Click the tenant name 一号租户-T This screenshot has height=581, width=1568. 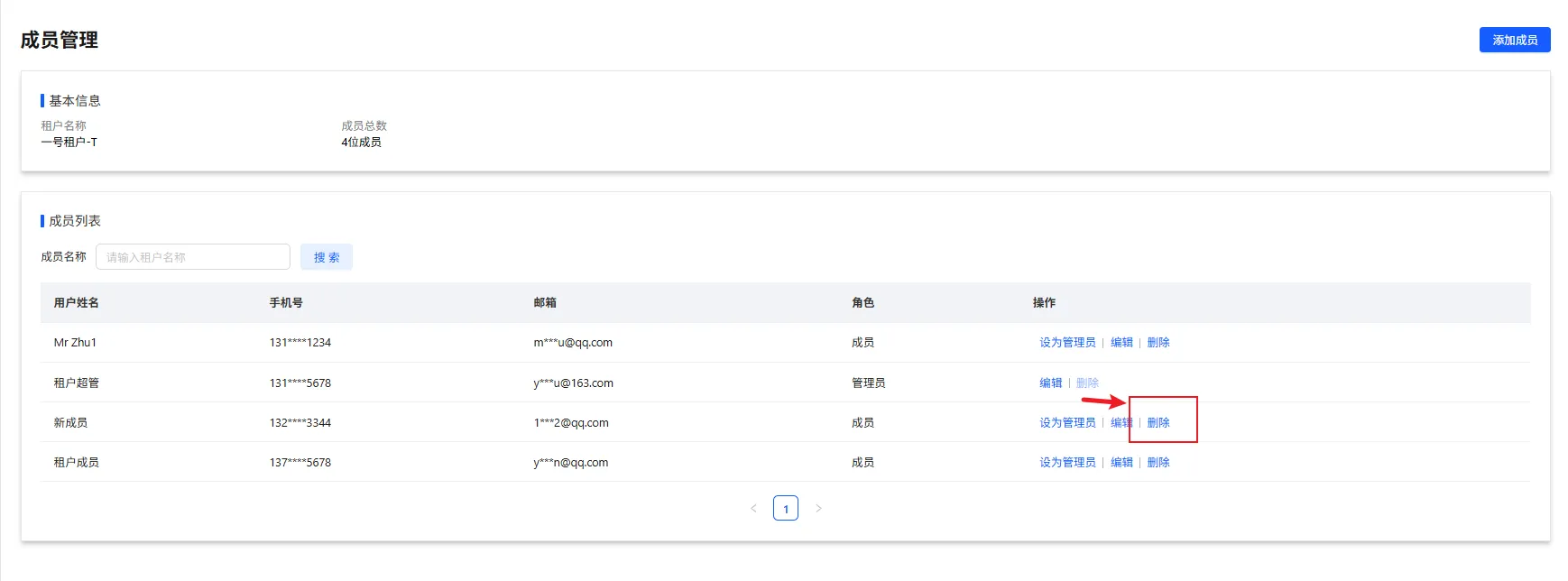(69, 143)
